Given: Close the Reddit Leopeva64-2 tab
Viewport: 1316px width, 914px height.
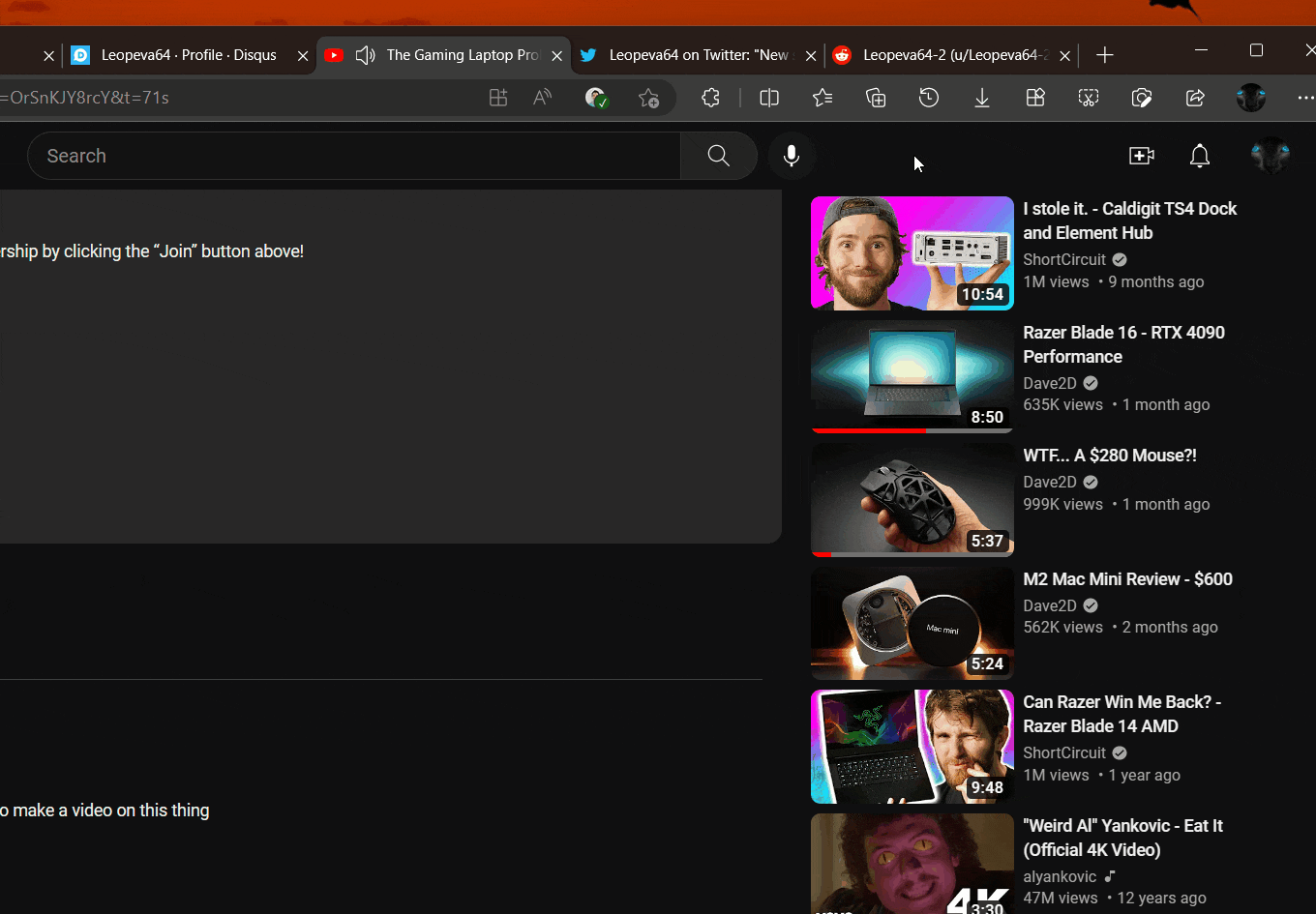Looking at the screenshot, I should point(1065,56).
